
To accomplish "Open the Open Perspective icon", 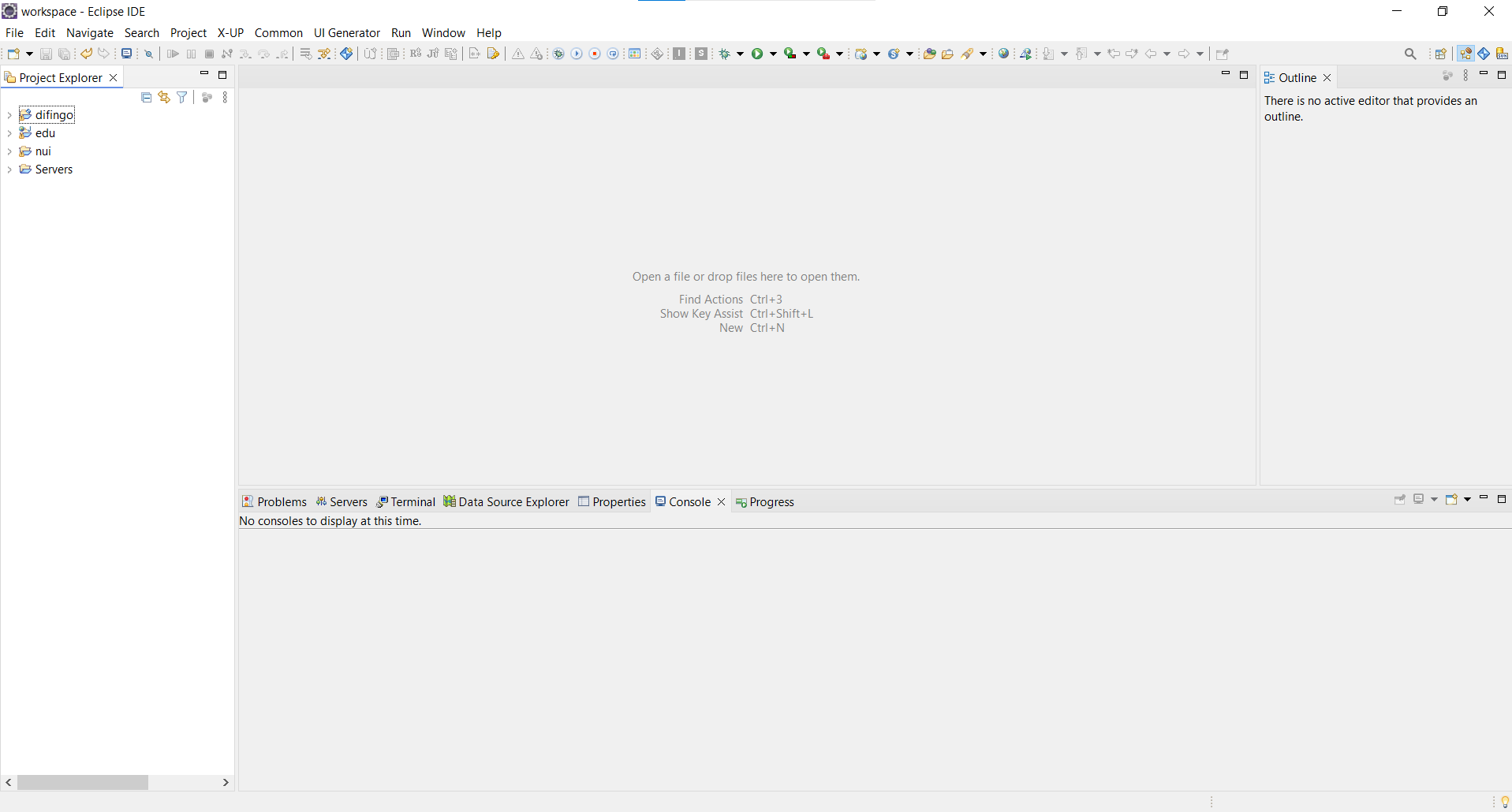I will 1440,54.
